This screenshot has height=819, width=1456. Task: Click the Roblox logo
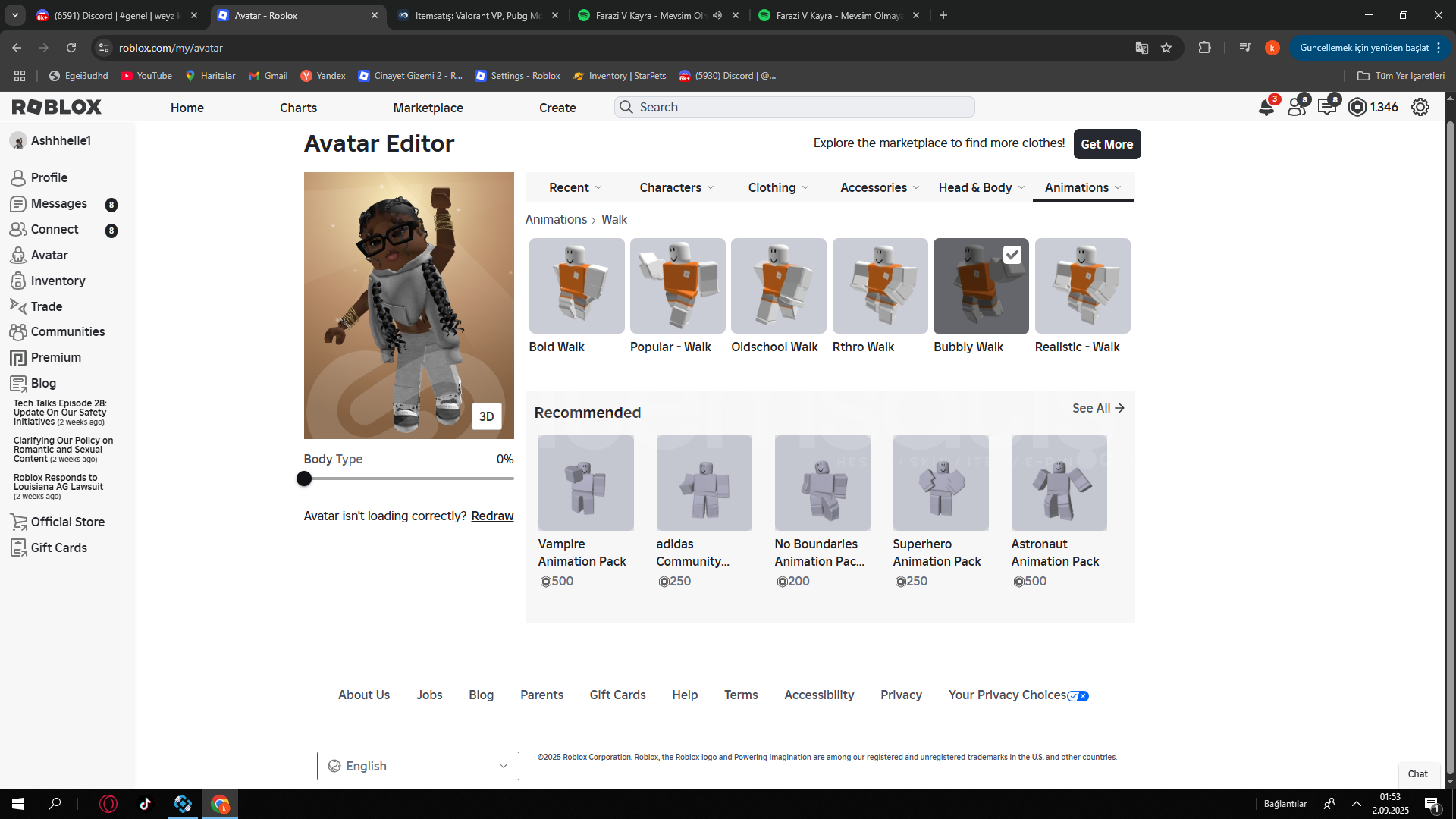57,107
